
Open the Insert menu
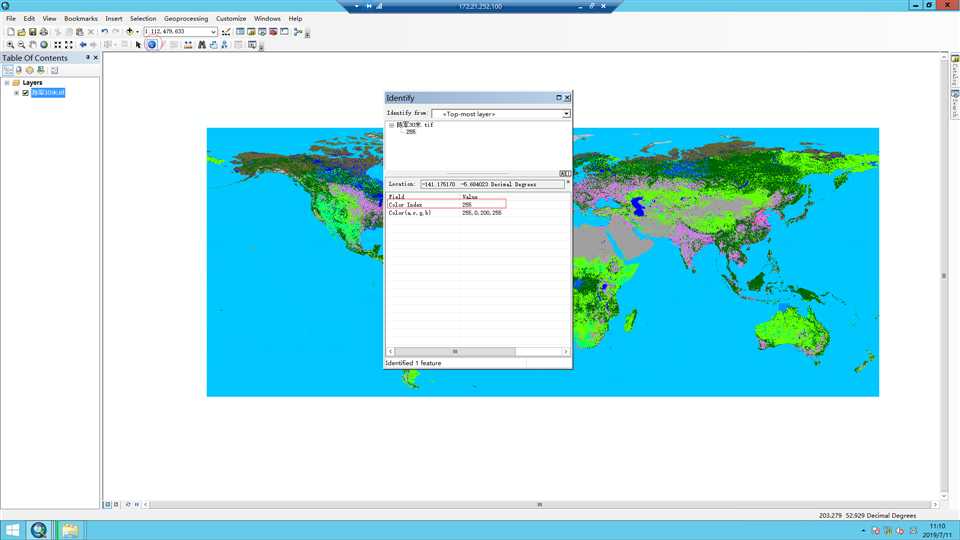[113, 18]
